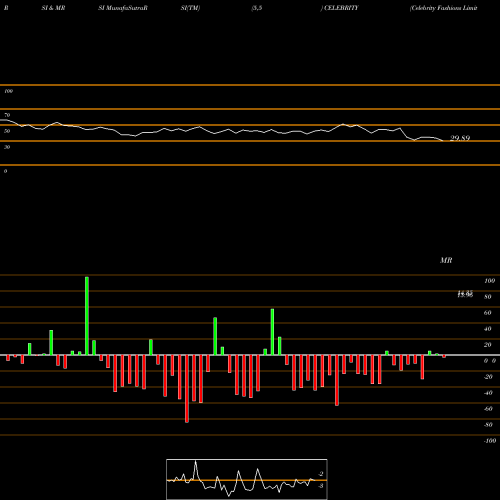Click the 'SI MunafaSutraR' header label

tap(123, 8)
